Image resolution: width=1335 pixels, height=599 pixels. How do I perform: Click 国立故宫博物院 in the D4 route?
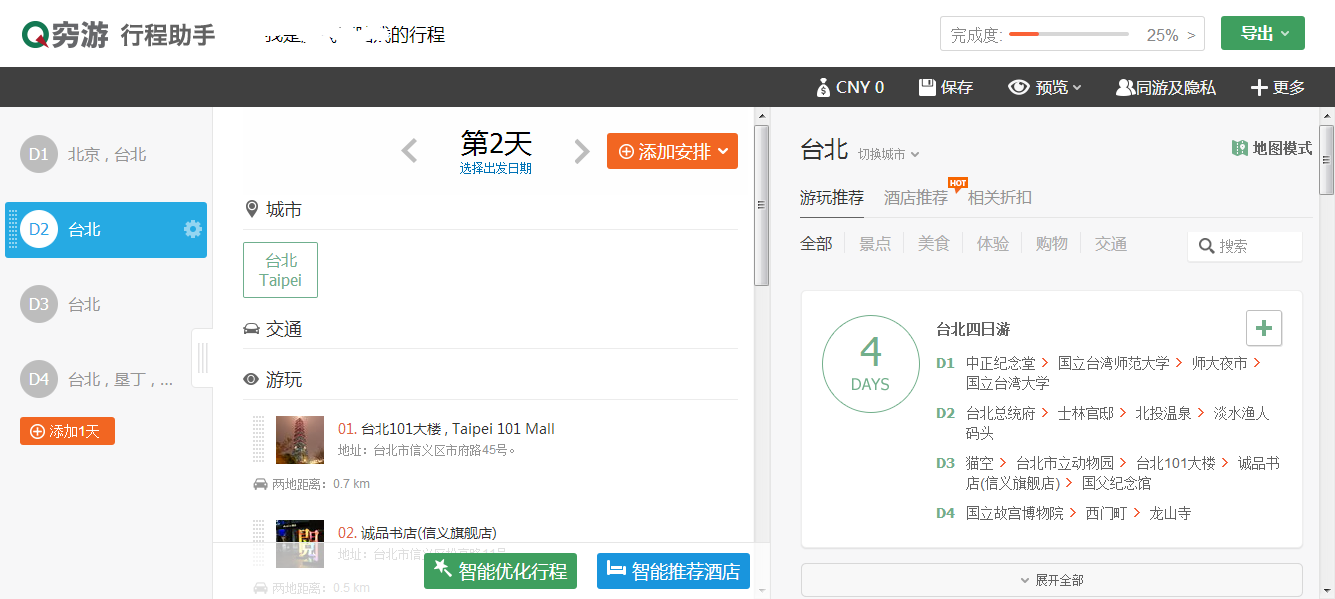1015,513
